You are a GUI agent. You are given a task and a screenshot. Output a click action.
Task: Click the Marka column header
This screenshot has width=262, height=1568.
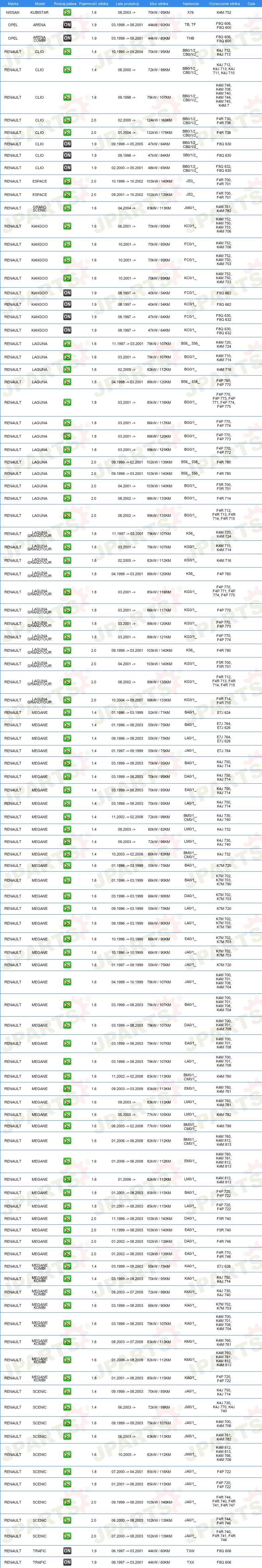[13, 4]
